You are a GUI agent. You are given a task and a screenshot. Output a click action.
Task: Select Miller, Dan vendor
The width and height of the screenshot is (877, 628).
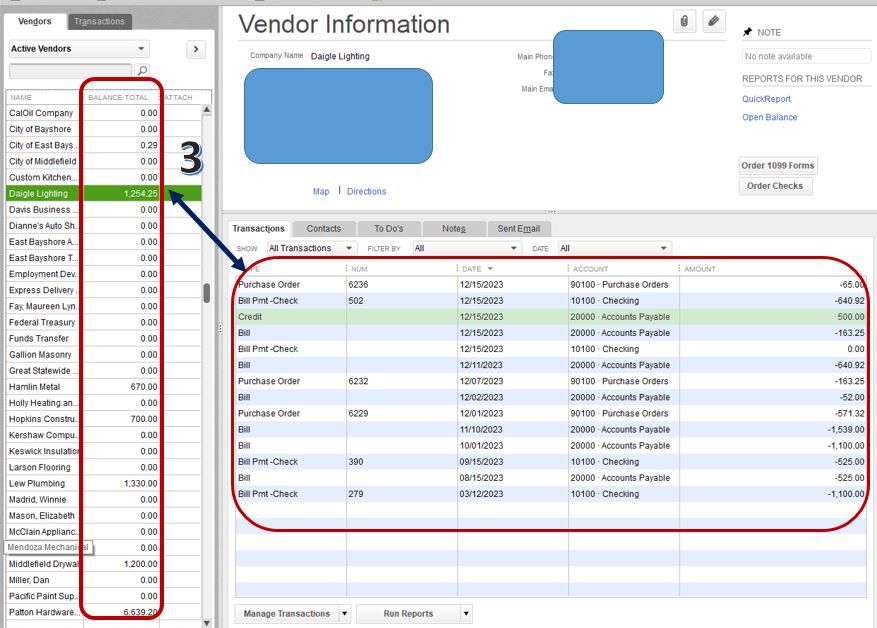click(103, 580)
